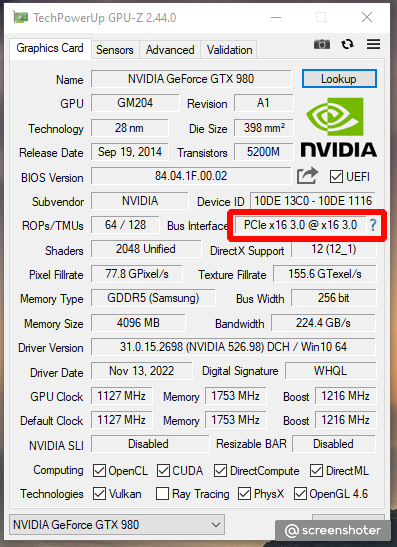Open the Validation tab
The width and height of the screenshot is (397, 547).
point(229,50)
